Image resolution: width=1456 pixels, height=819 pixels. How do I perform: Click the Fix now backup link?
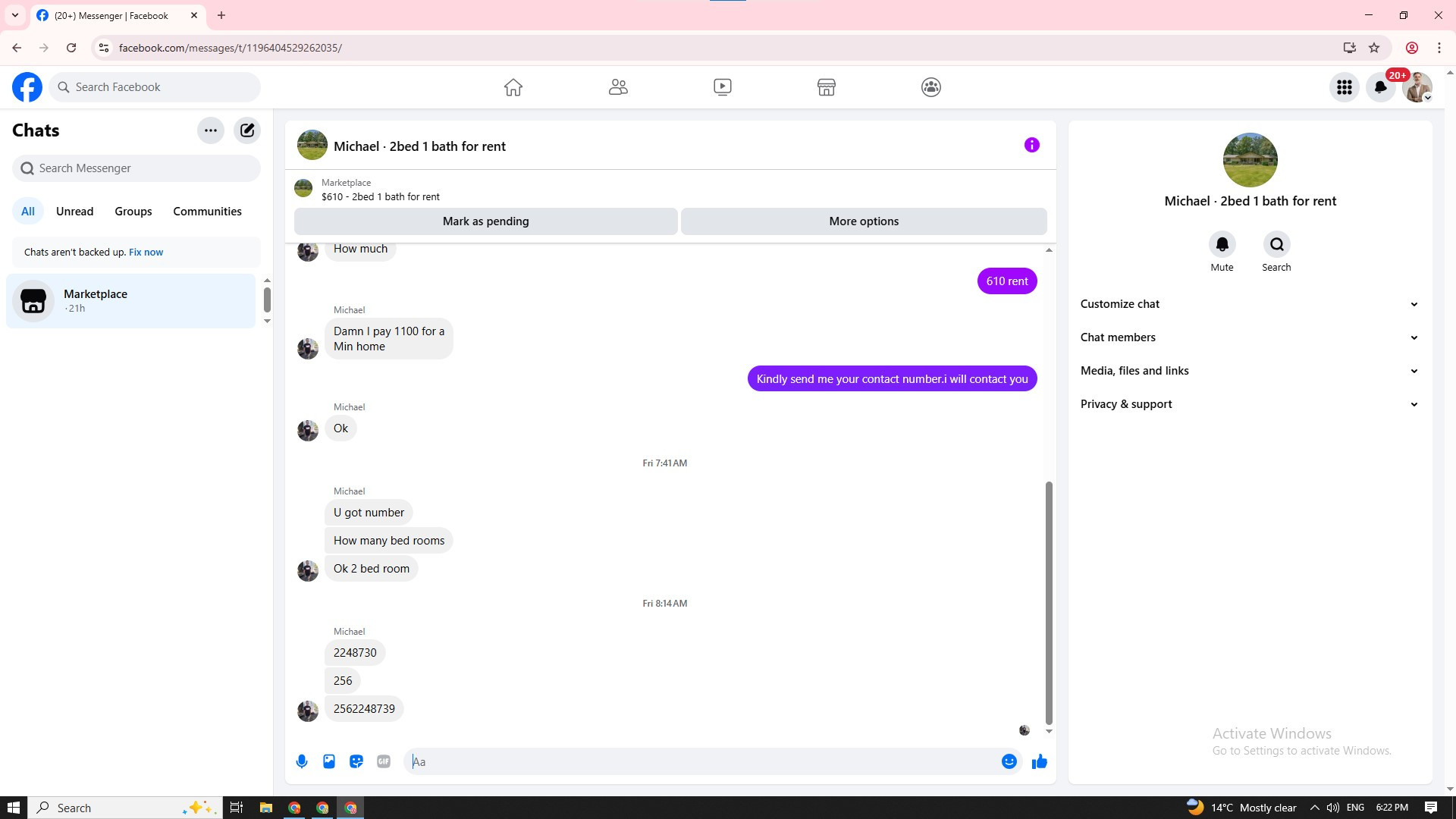[x=146, y=253]
